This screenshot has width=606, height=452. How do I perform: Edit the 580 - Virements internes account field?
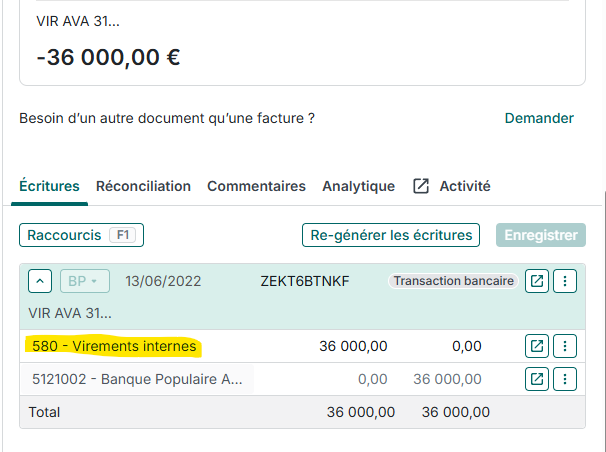pyautogui.click(x=113, y=346)
